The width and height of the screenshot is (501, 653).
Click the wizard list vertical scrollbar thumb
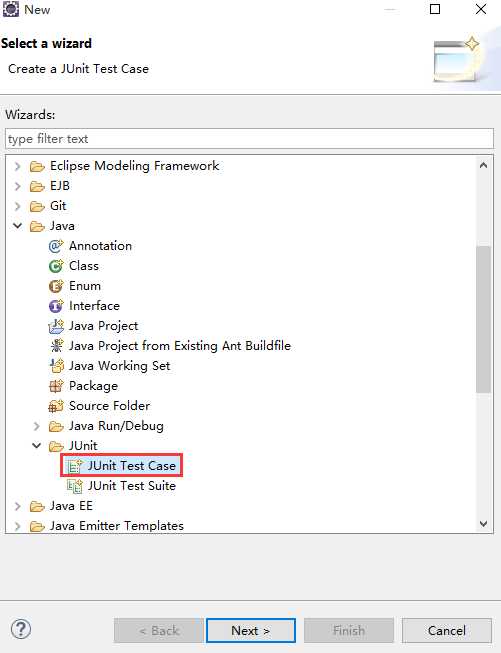tap(483, 319)
